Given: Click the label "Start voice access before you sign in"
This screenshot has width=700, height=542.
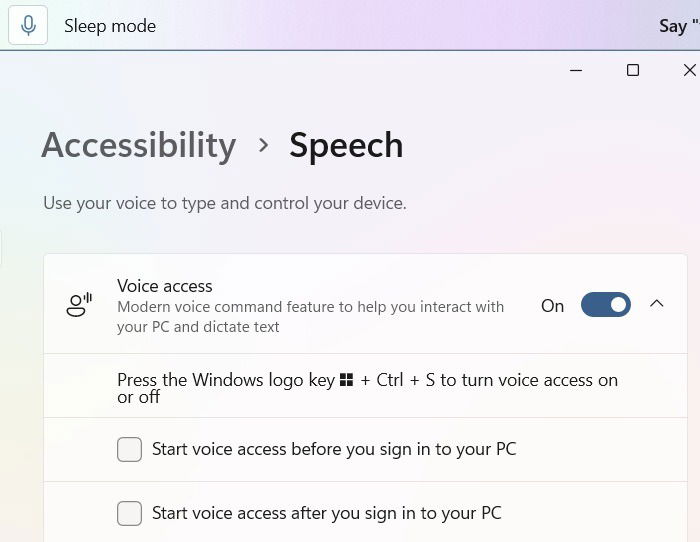Looking at the screenshot, I should tap(334, 449).
